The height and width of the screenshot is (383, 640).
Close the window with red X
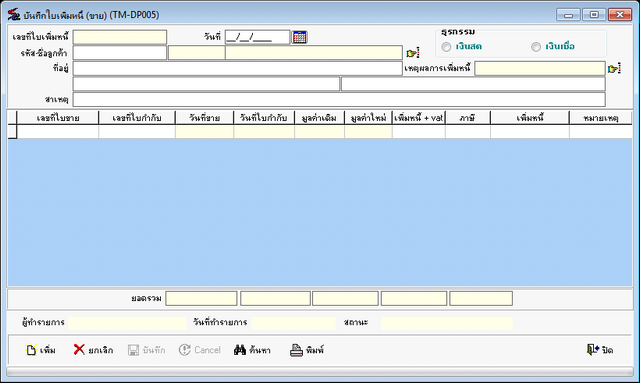(620, 15)
